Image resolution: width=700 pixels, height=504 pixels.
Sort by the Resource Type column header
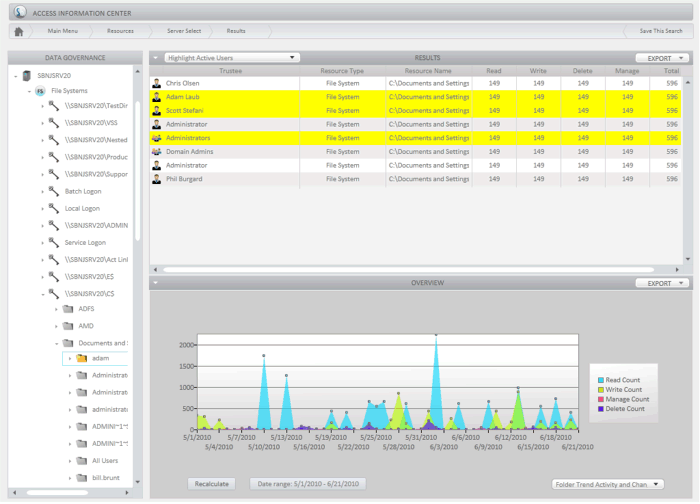pyautogui.click(x=342, y=71)
